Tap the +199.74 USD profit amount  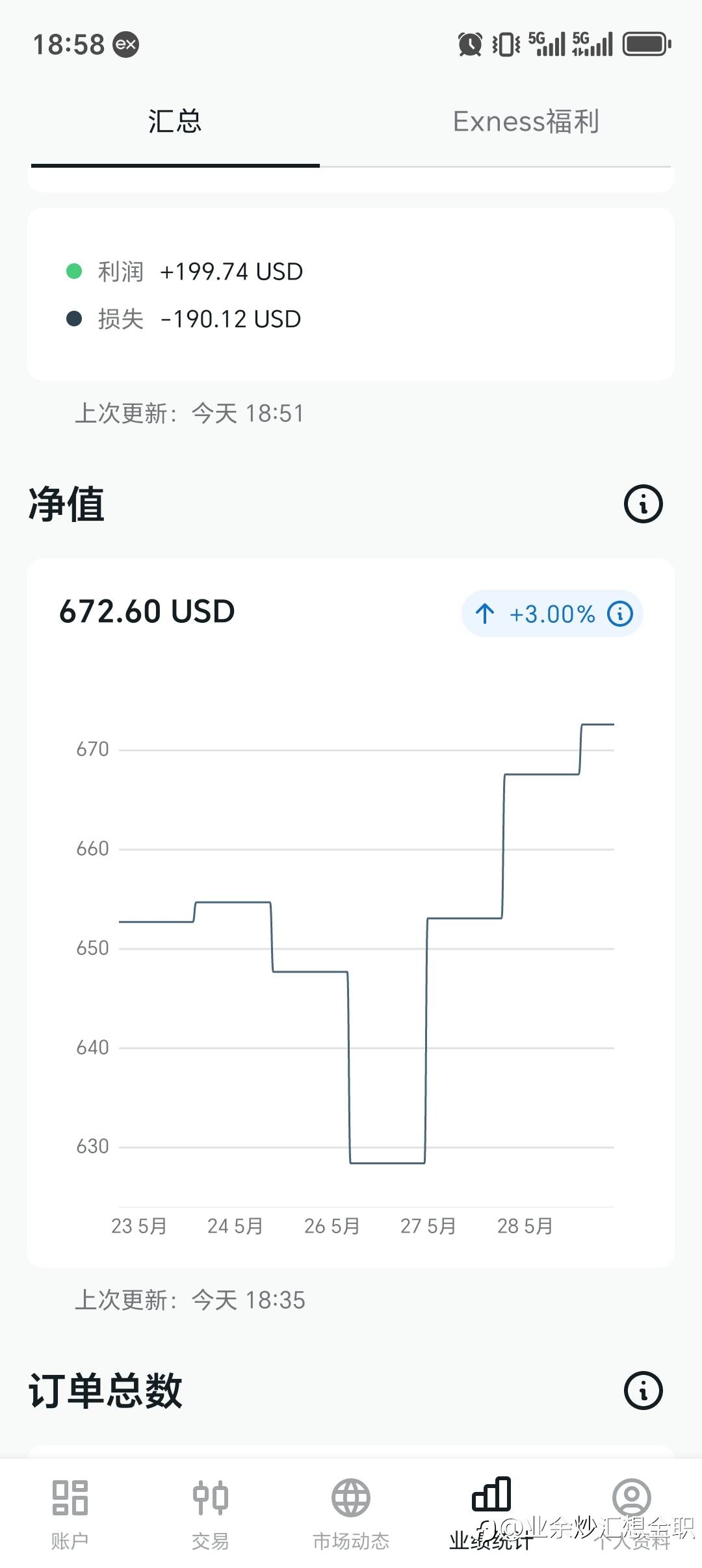click(x=231, y=272)
